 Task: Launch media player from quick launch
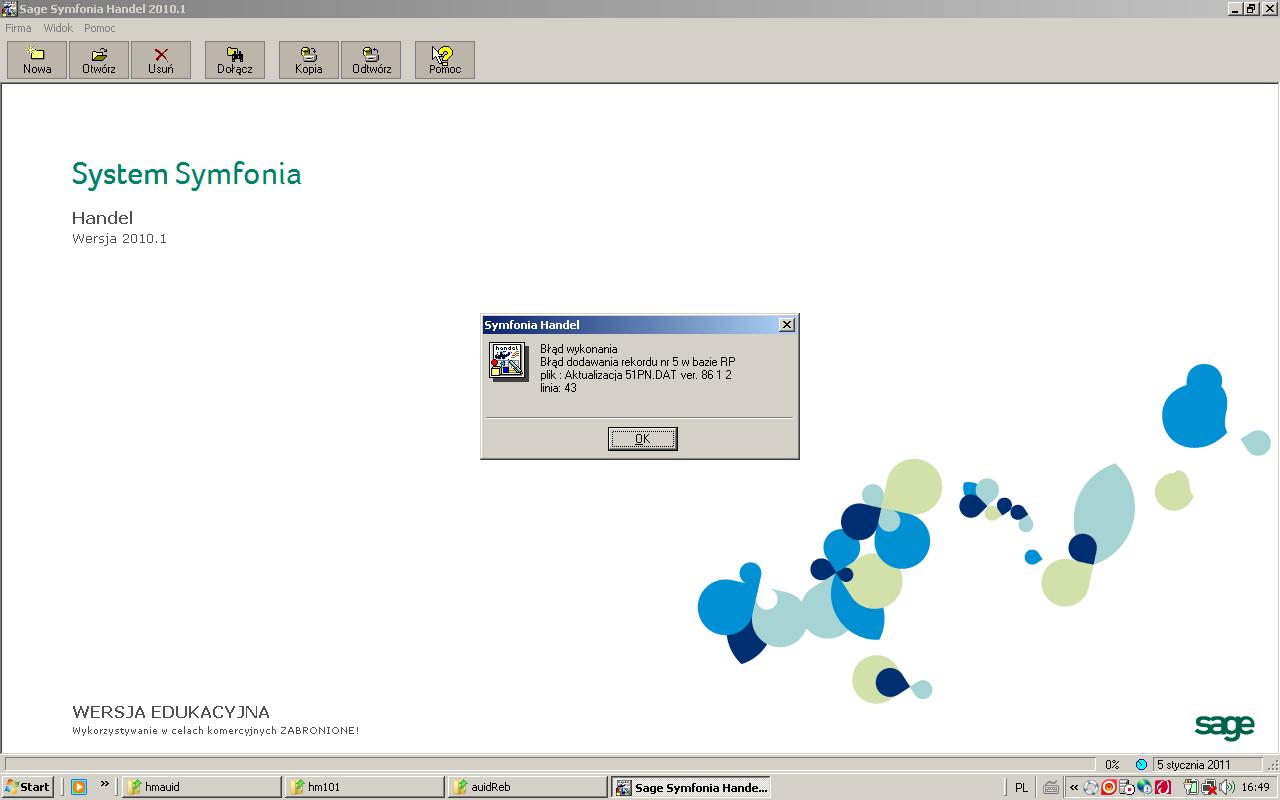[x=78, y=787]
